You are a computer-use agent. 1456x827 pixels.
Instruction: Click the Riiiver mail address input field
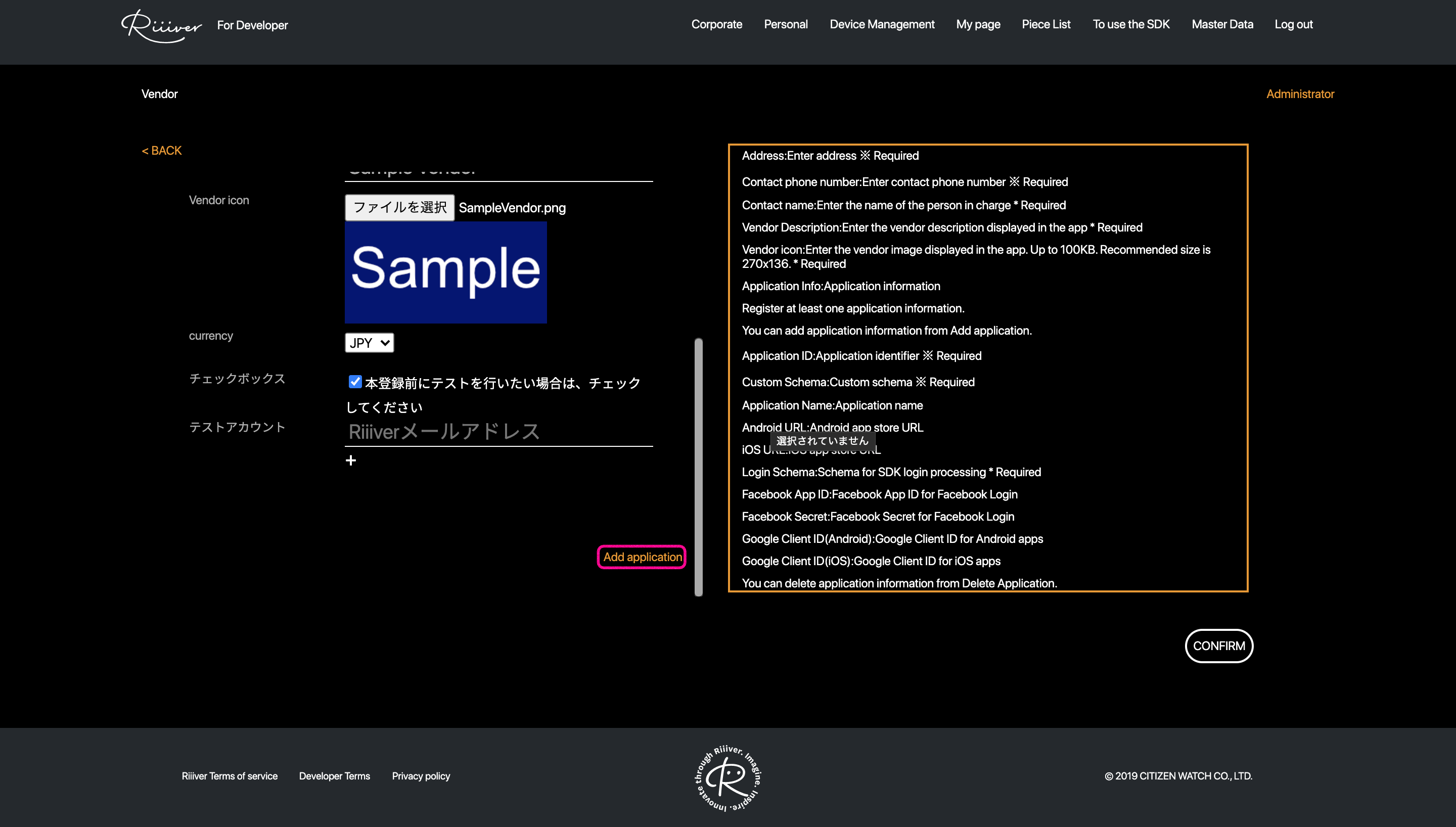coord(498,432)
